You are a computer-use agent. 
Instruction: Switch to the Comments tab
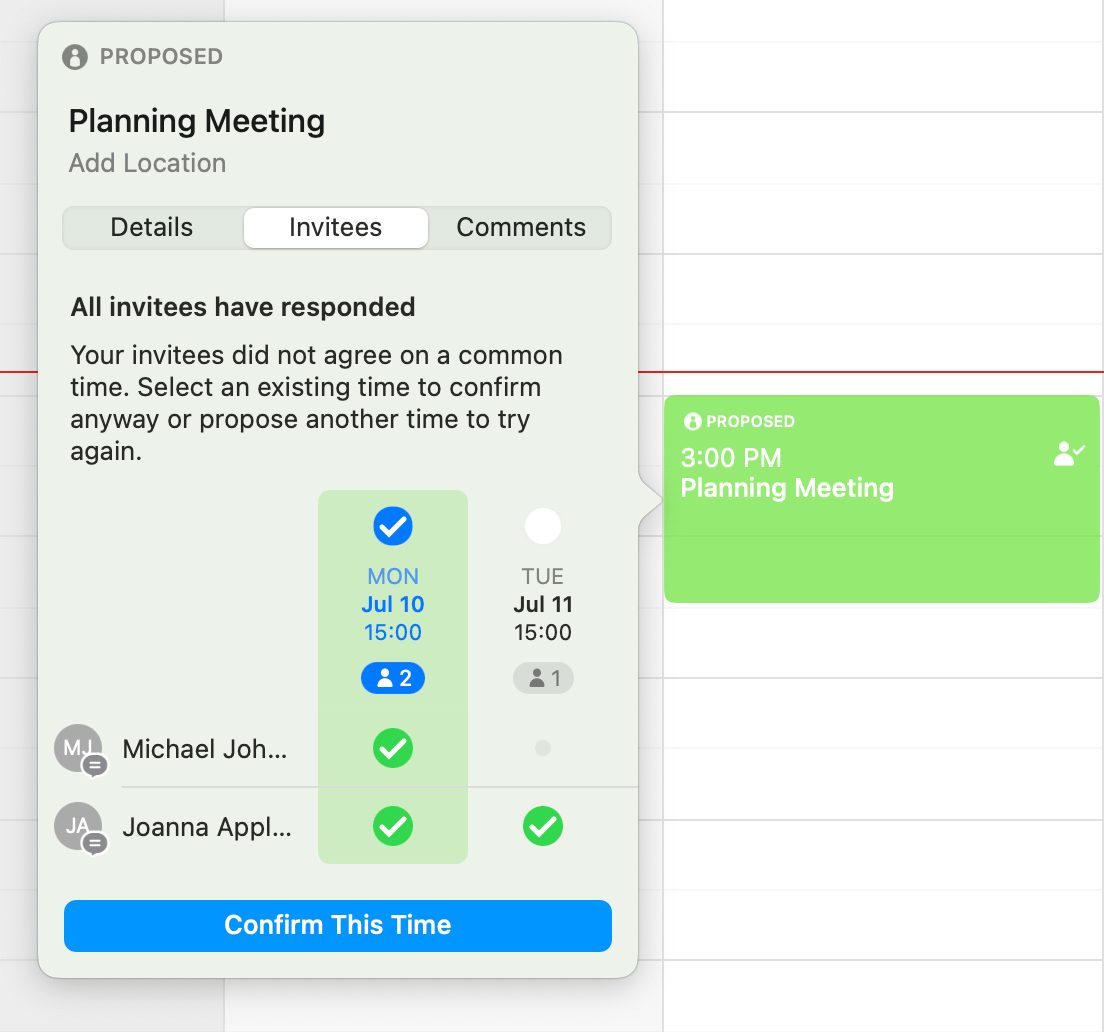pyautogui.click(x=521, y=227)
